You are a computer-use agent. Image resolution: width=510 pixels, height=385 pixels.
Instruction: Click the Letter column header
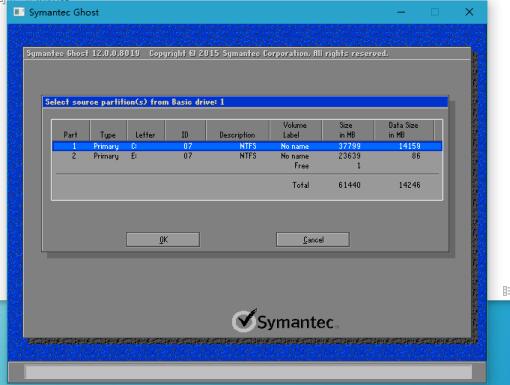(x=145, y=135)
